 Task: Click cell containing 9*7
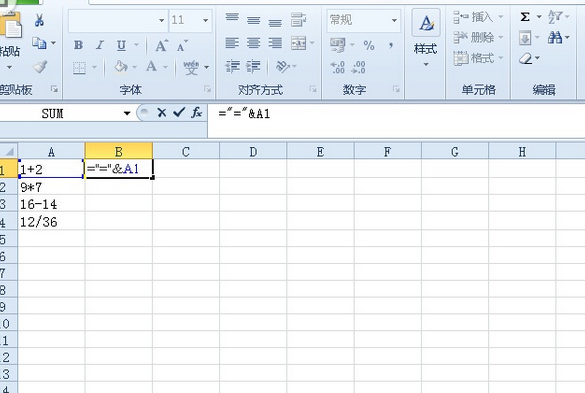coord(51,186)
